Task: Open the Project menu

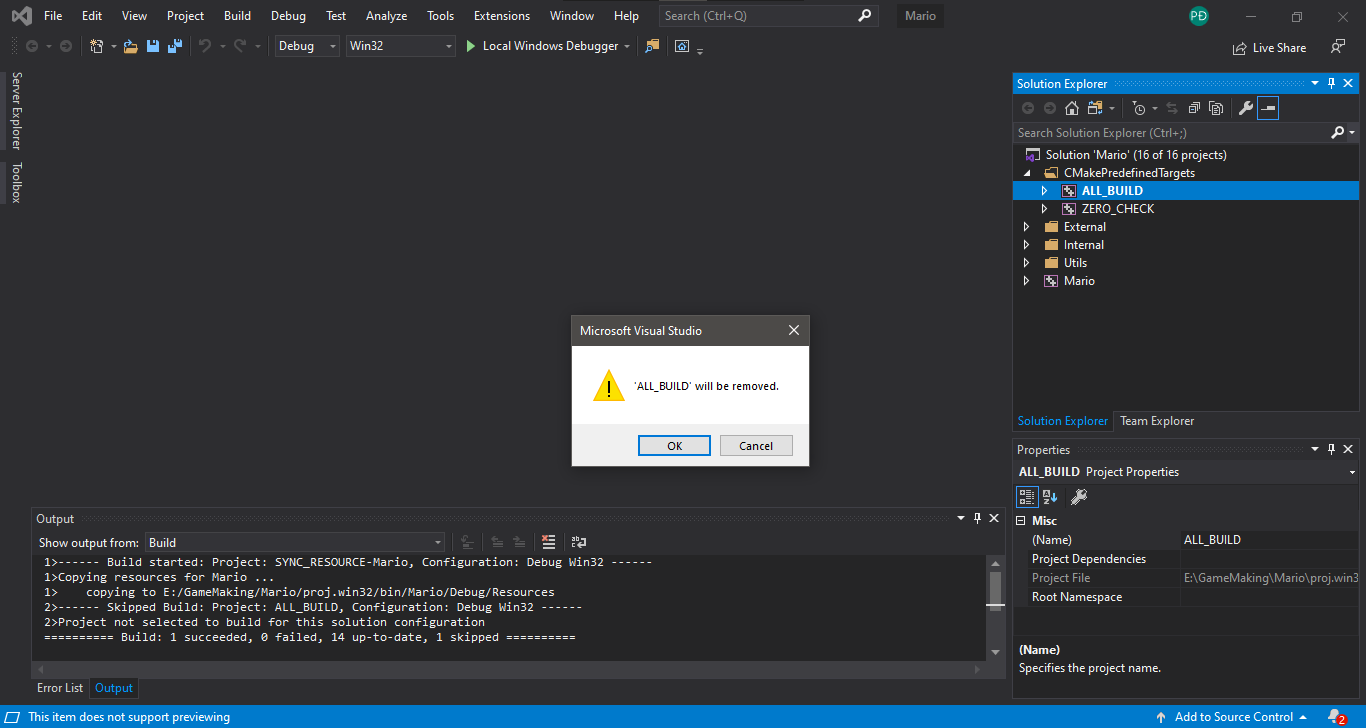Action: click(x=185, y=16)
